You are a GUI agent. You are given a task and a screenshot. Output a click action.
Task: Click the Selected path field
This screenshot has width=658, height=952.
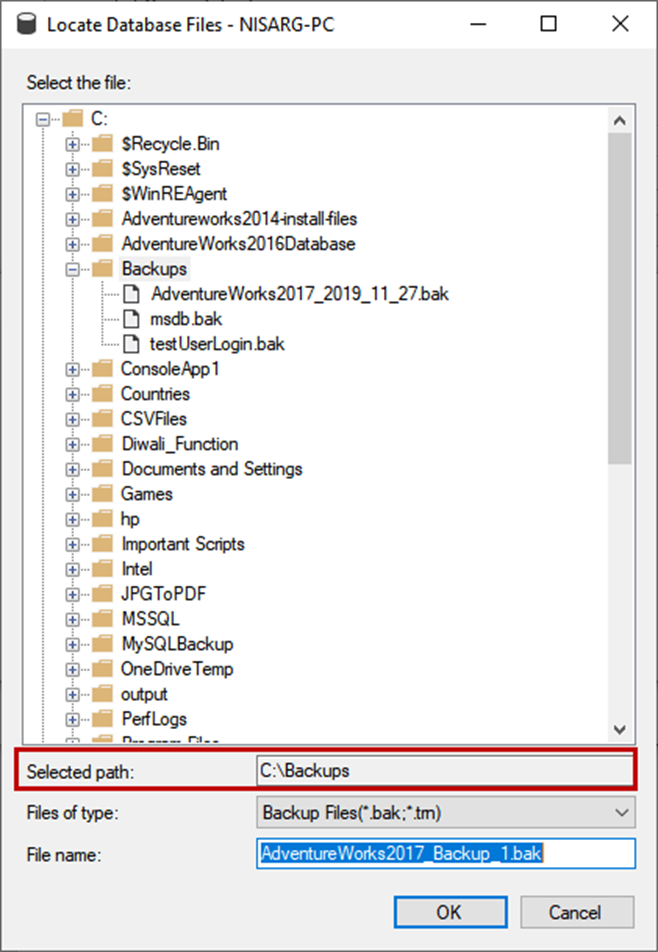point(445,771)
